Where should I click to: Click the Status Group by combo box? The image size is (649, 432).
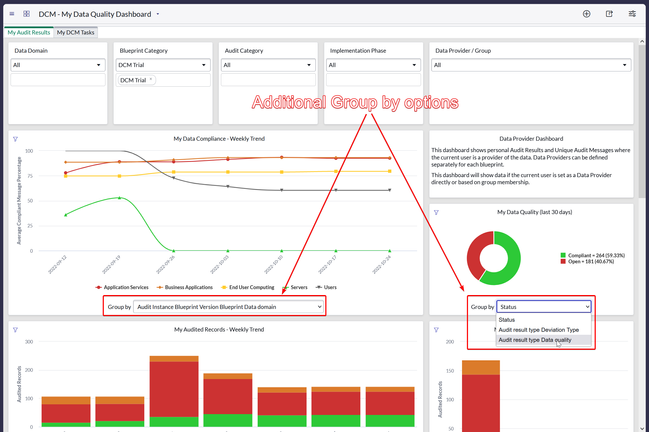pyautogui.click(x=543, y=307)
